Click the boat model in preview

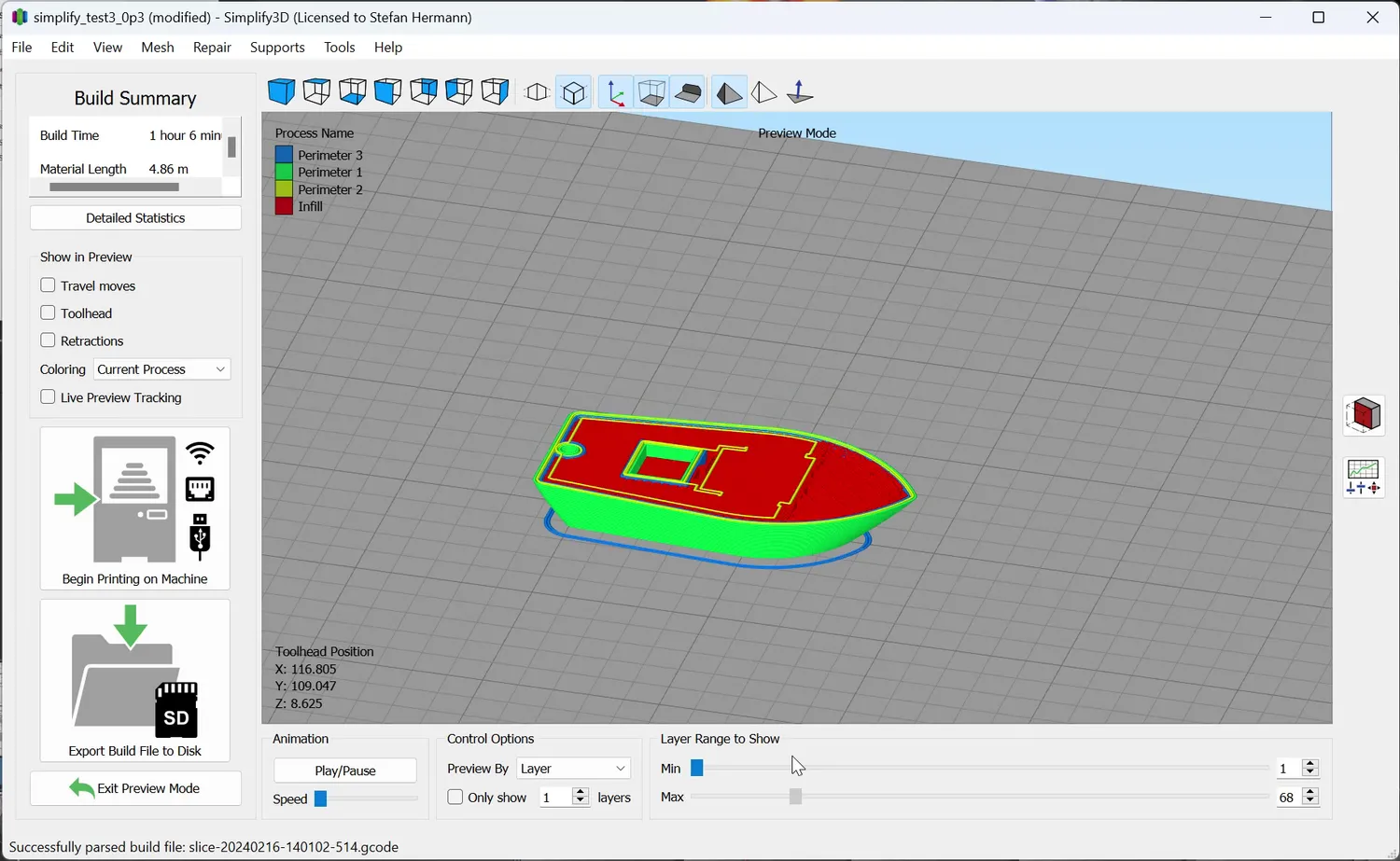[x=724, y=488]
